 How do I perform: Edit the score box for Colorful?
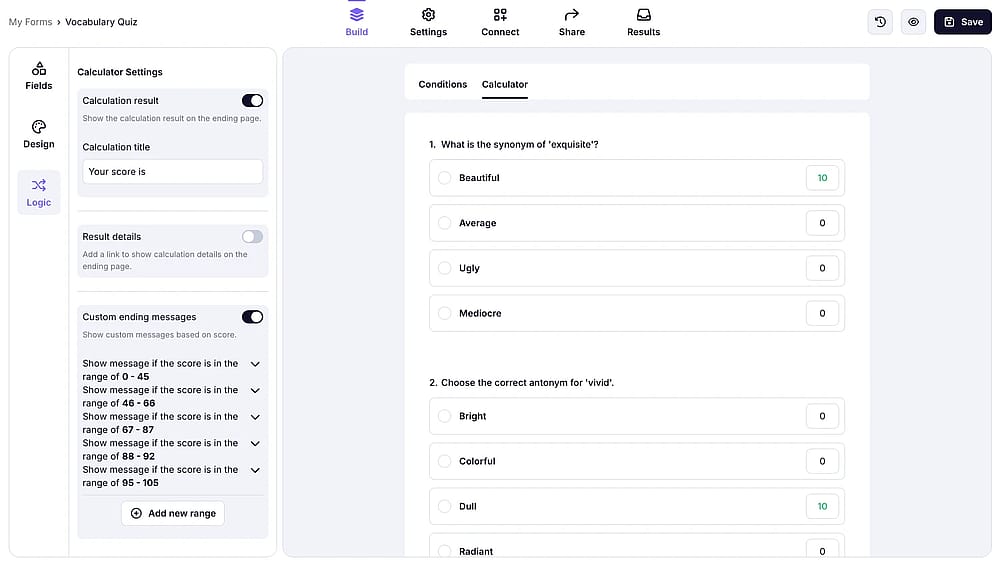coord(822,461)
